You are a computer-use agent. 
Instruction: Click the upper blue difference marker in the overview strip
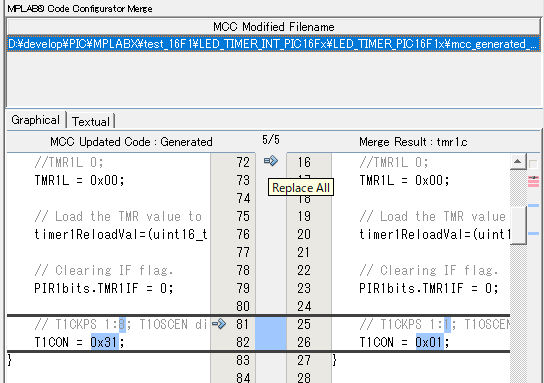coord(534,206)
